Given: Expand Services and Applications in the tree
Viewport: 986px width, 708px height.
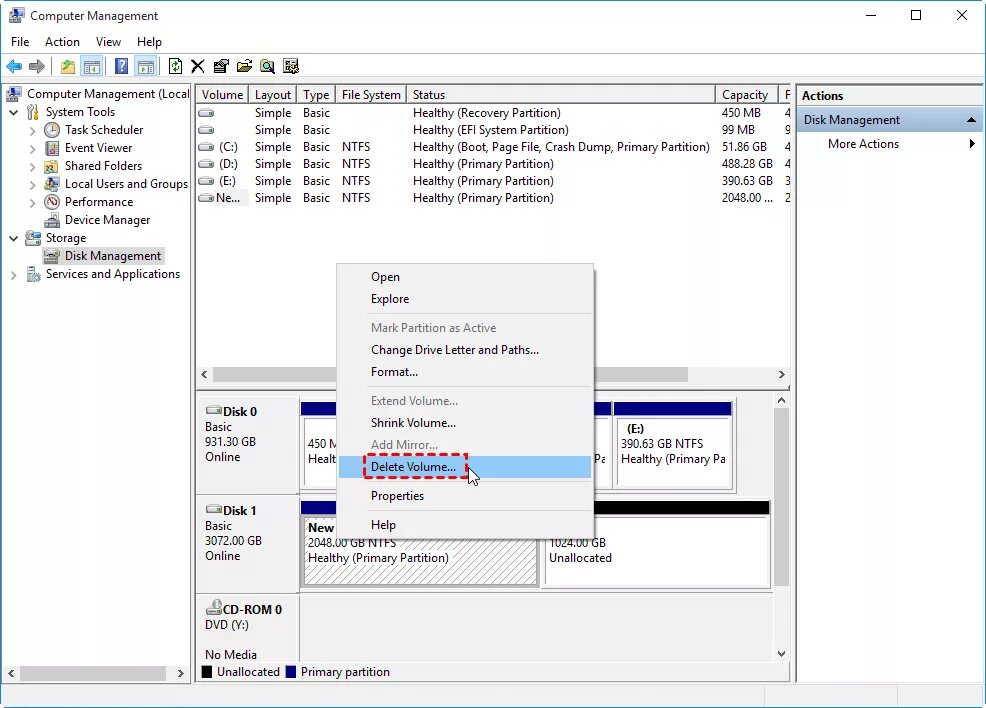Looking at the screenshot, I should coord(14,274).
